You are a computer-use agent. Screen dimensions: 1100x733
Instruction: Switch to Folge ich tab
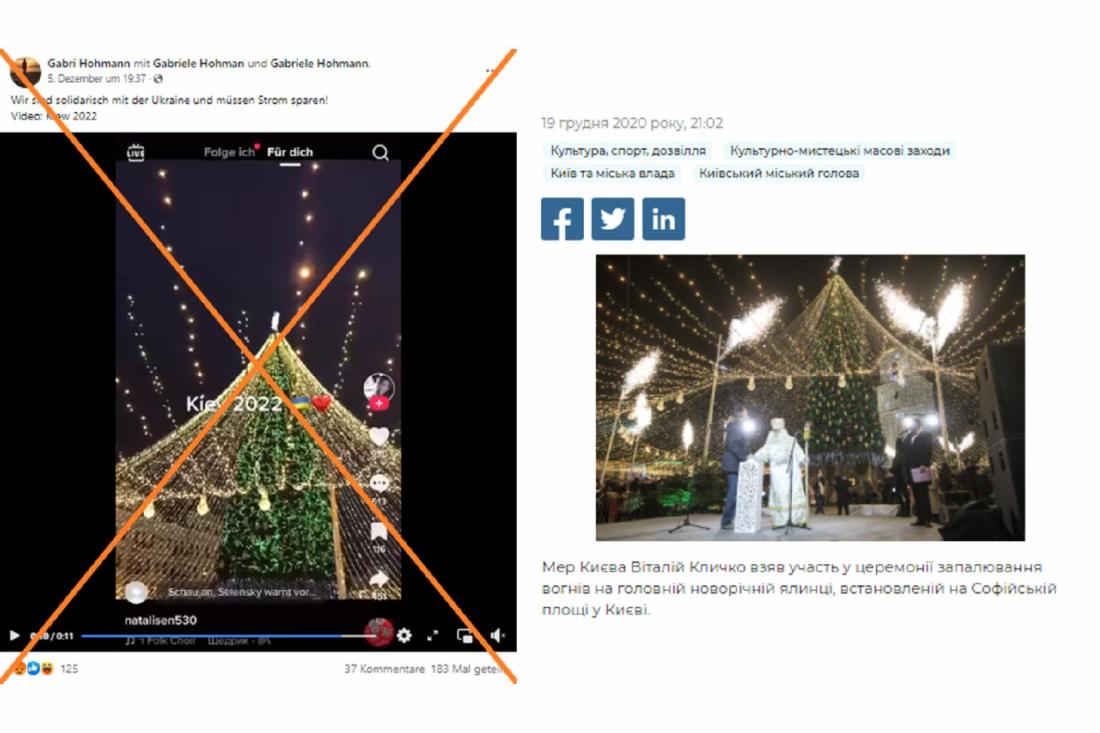click(x=229, y=152)
